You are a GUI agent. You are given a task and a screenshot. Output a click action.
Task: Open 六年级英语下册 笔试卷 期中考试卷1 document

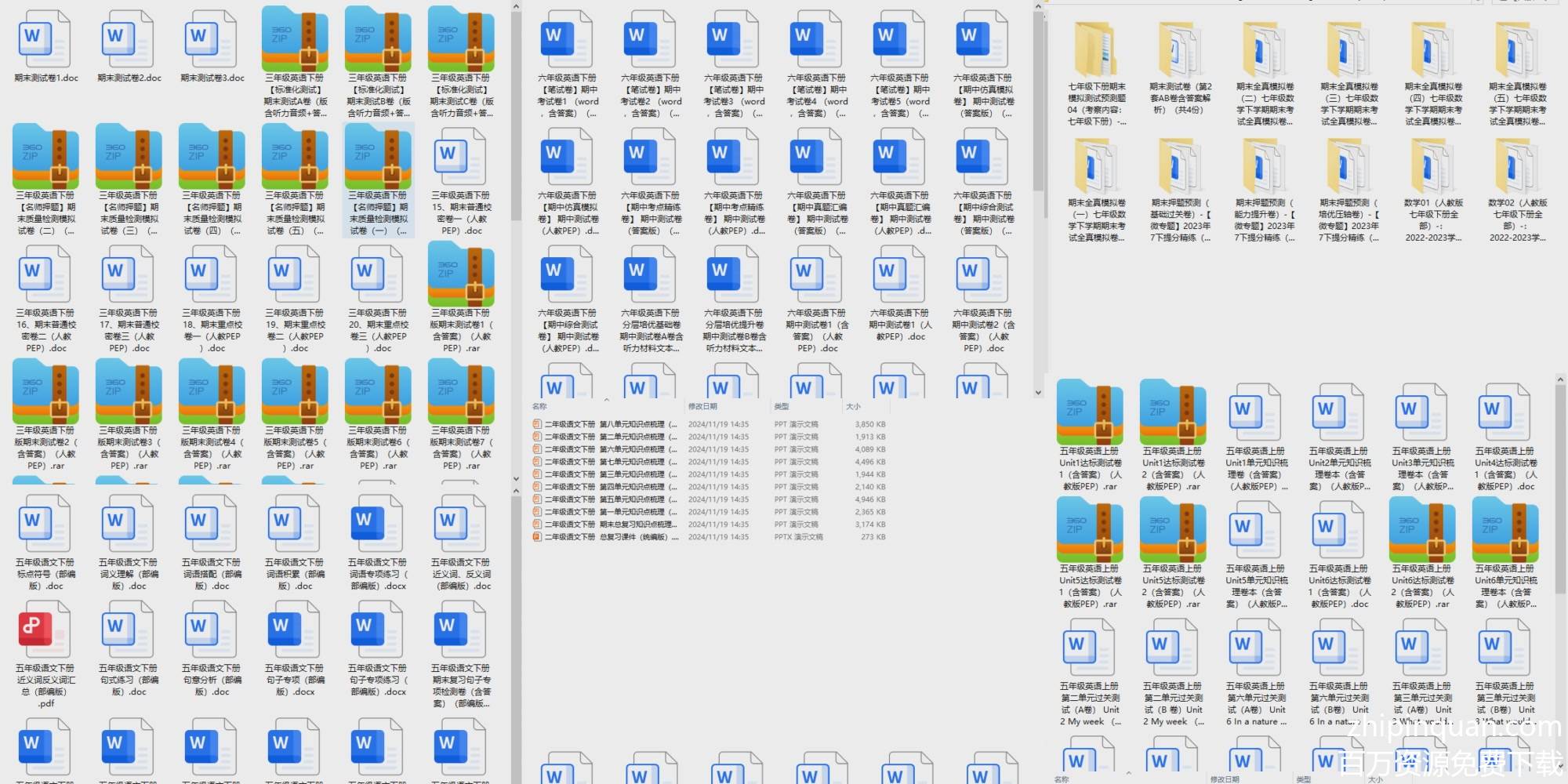point(568,39)
